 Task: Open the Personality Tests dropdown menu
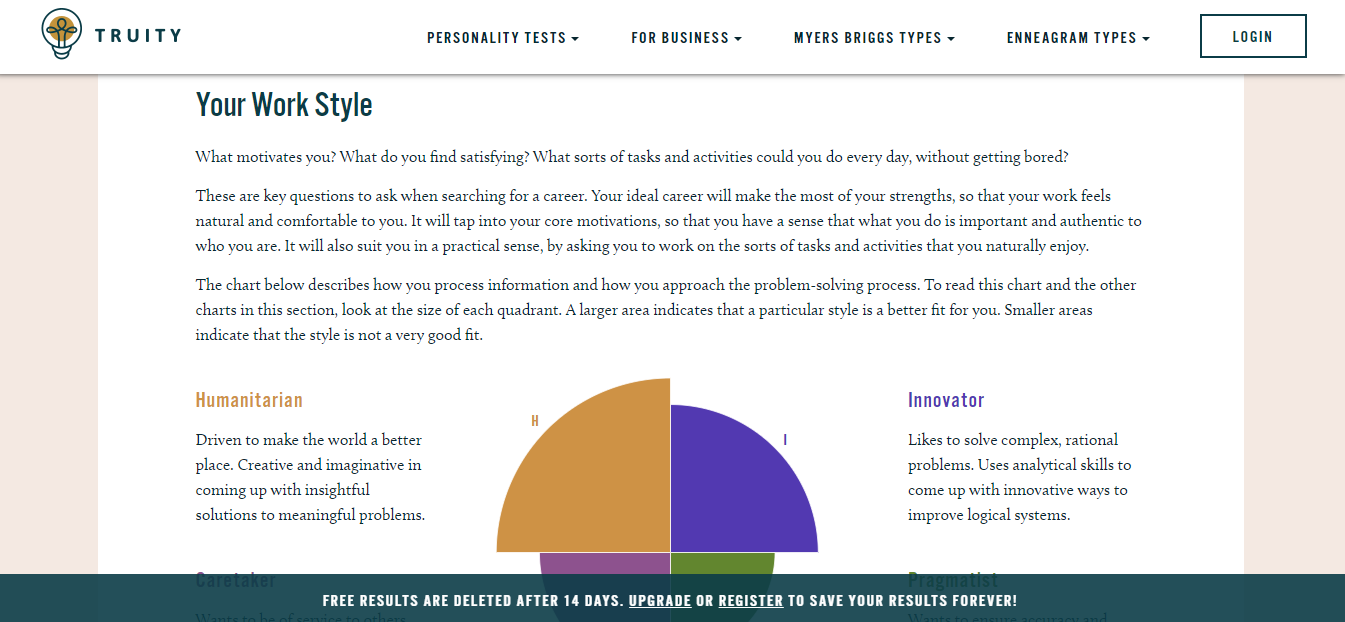502,38
